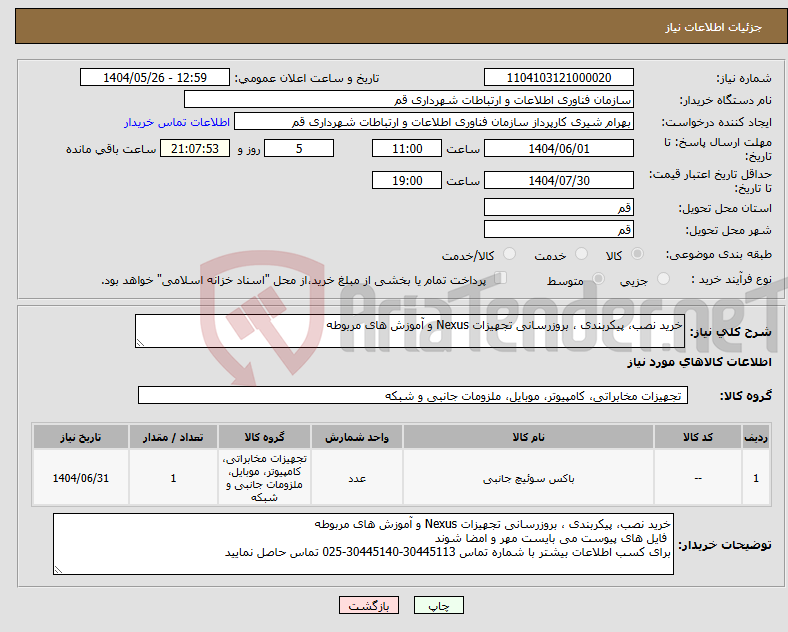
Task: Click the response deadline date 1404/06/01
Action: coord(558,149)
